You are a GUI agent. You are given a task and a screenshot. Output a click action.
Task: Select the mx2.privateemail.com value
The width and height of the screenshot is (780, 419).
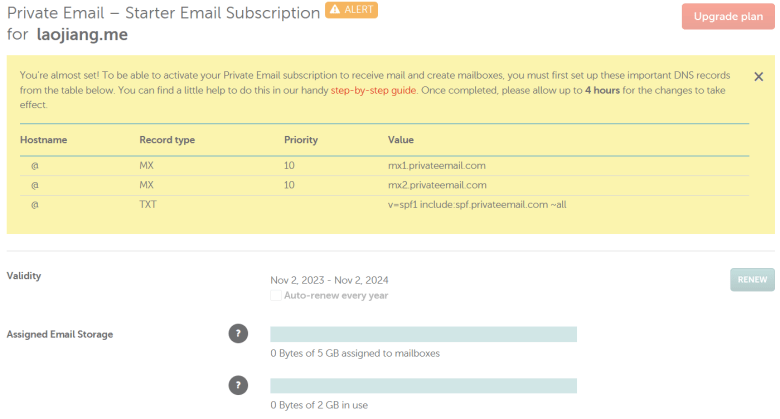[x=437, y=185]
